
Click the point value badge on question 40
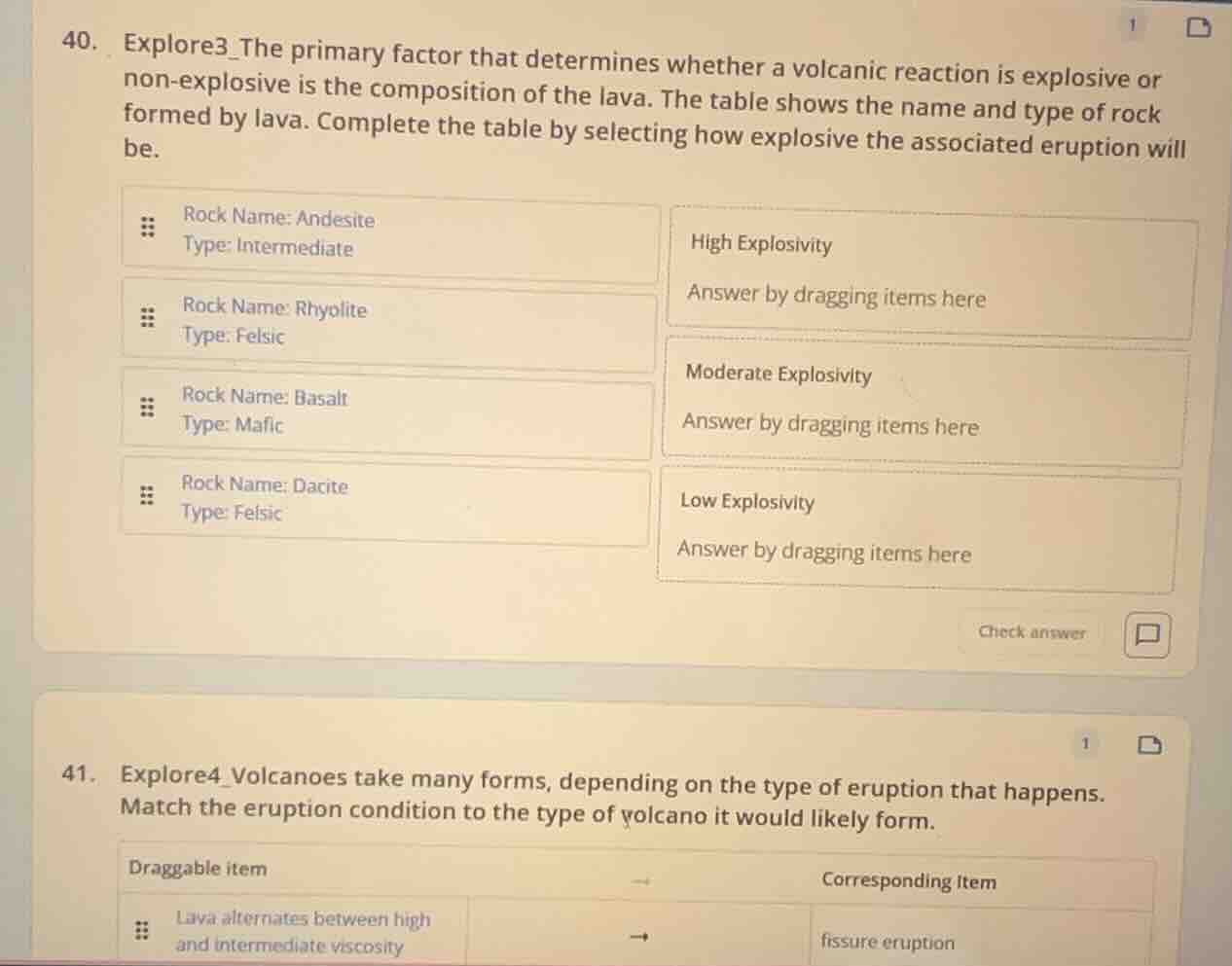[1132, 25]
